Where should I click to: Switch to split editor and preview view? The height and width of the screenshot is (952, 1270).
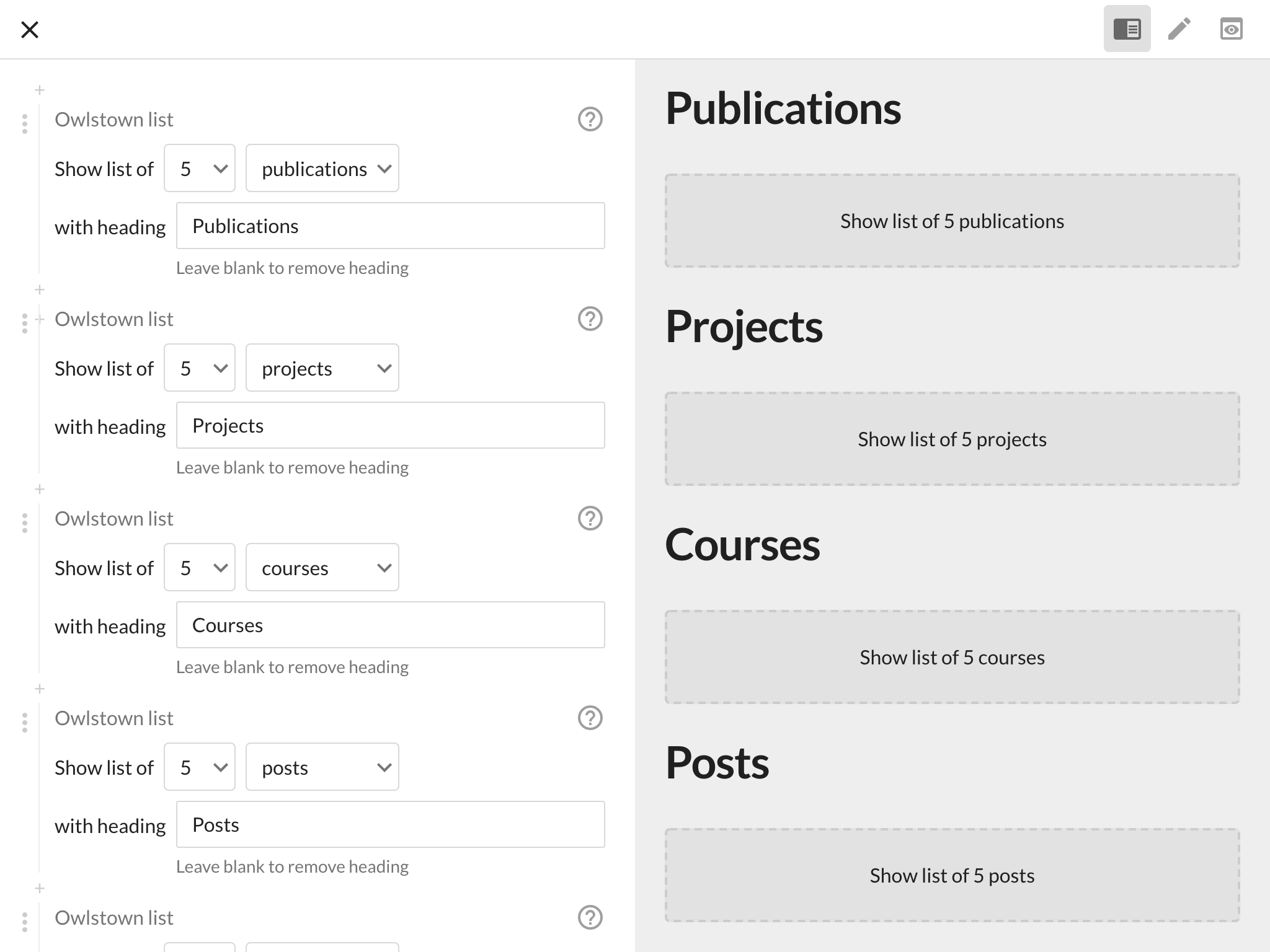tap(1127, 29)
